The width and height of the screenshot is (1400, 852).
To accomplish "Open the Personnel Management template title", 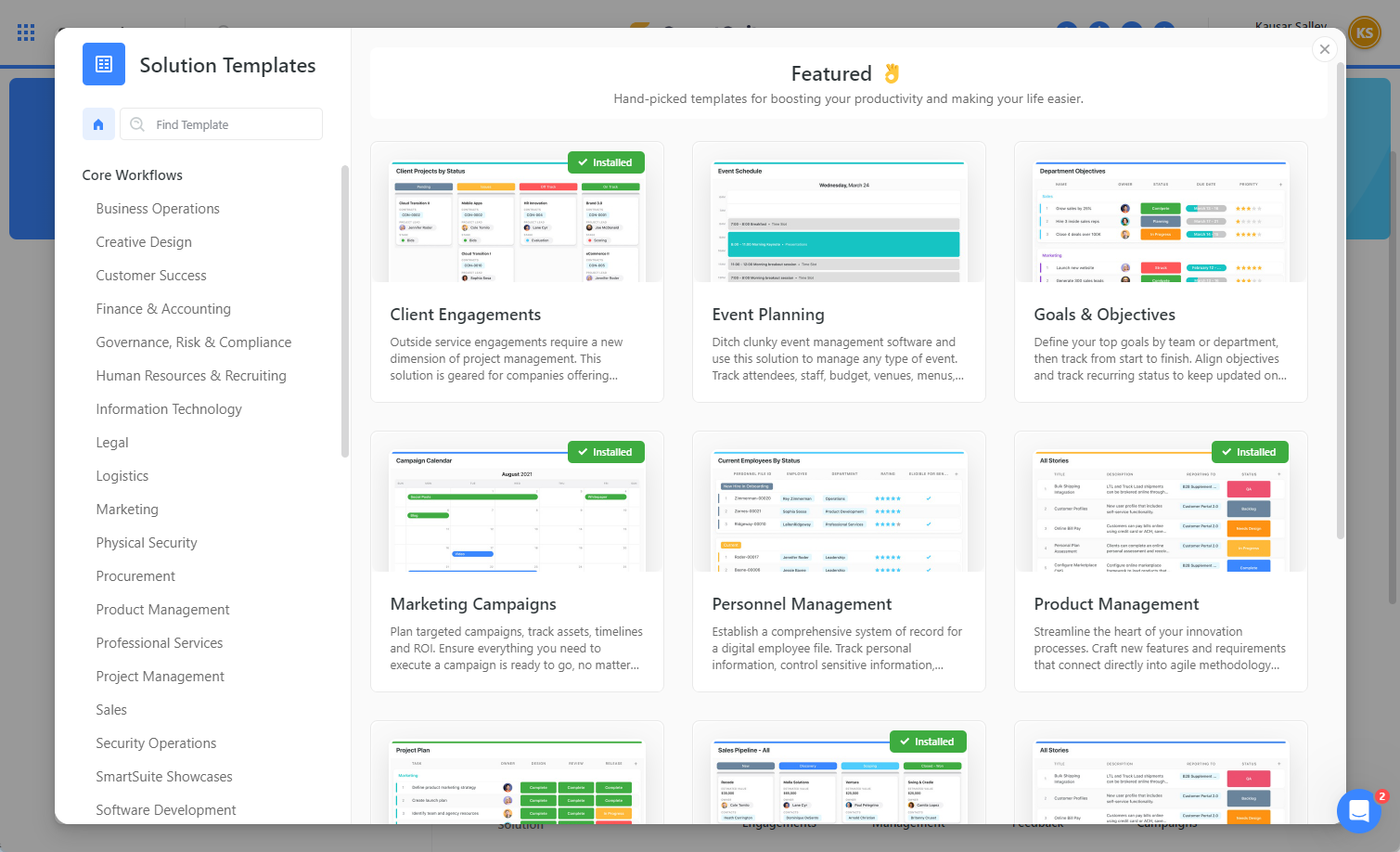I will tap(802, 604).
